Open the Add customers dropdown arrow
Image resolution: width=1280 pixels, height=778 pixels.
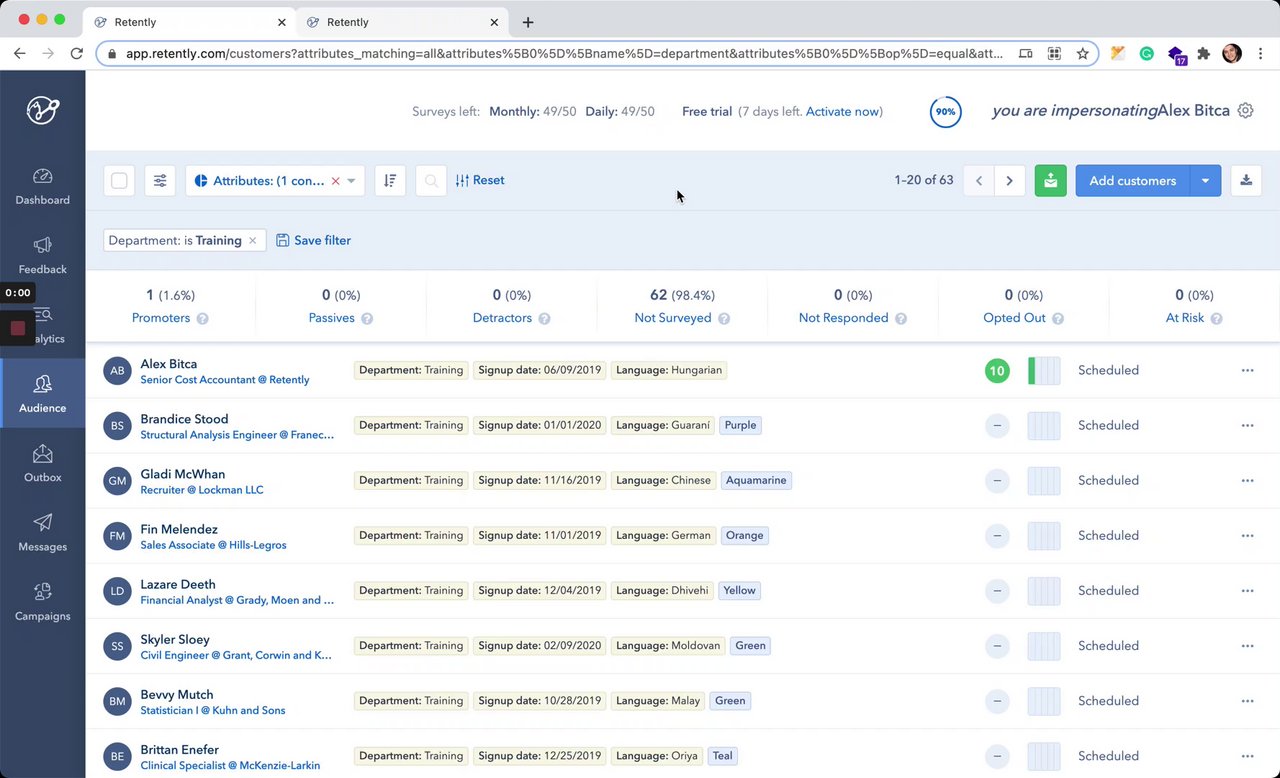pos(1205,181)
